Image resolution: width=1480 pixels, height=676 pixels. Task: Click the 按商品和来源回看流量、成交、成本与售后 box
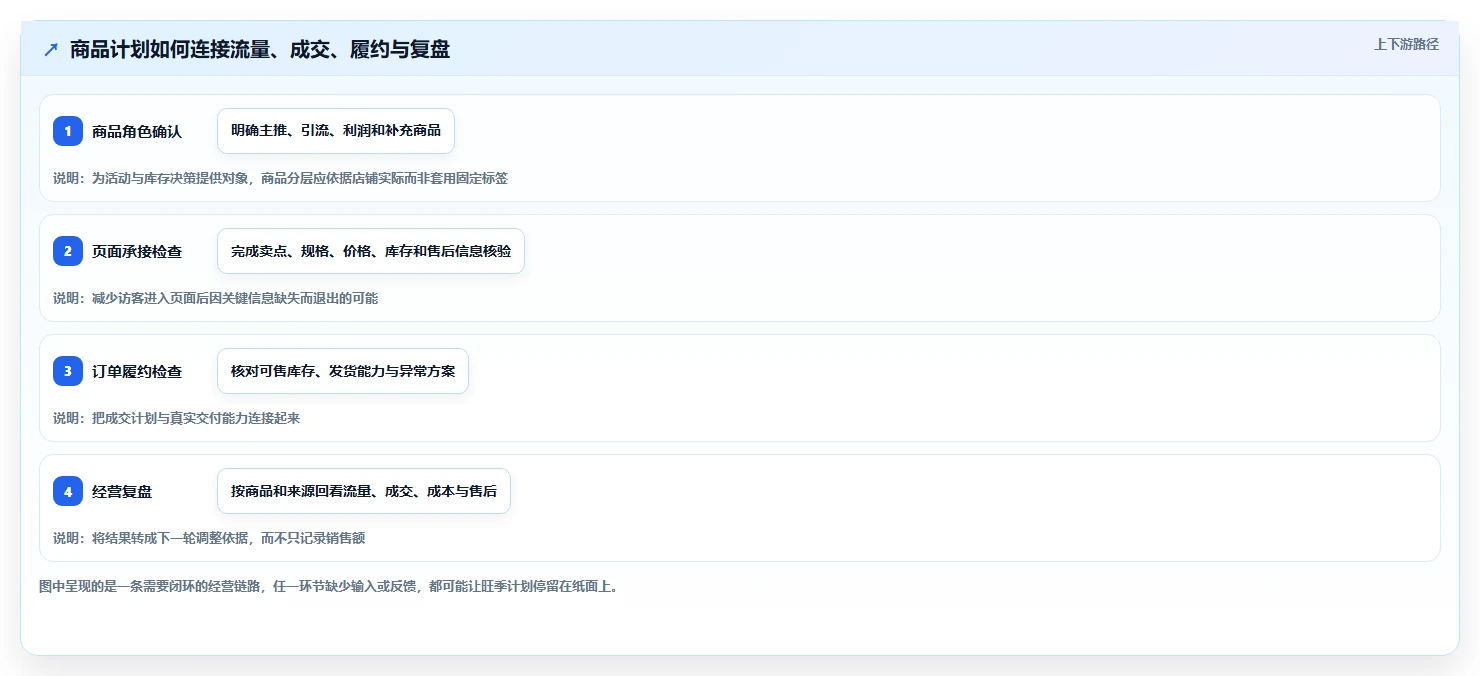point(364,491)
